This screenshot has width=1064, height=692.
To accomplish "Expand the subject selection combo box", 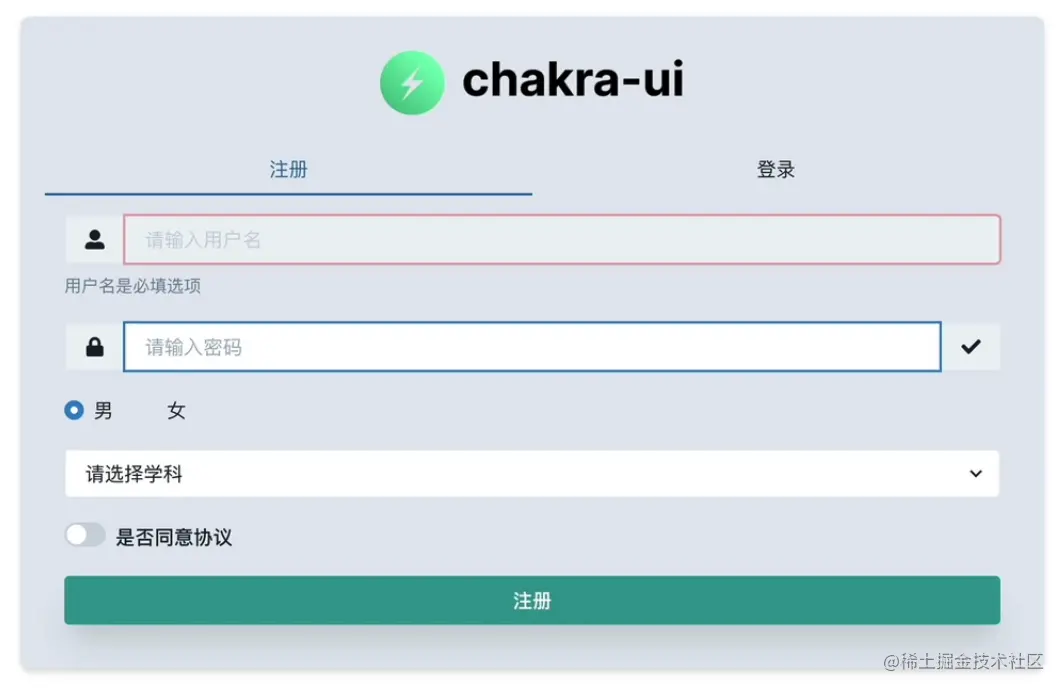I will point(531,473).
